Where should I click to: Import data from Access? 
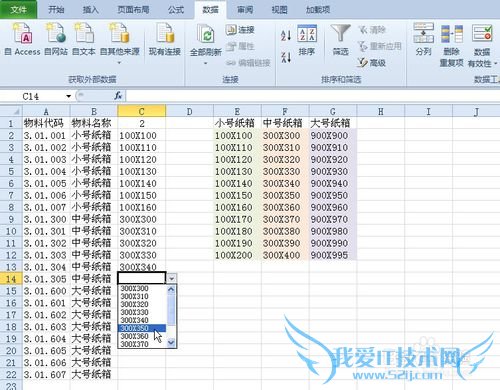22,39
